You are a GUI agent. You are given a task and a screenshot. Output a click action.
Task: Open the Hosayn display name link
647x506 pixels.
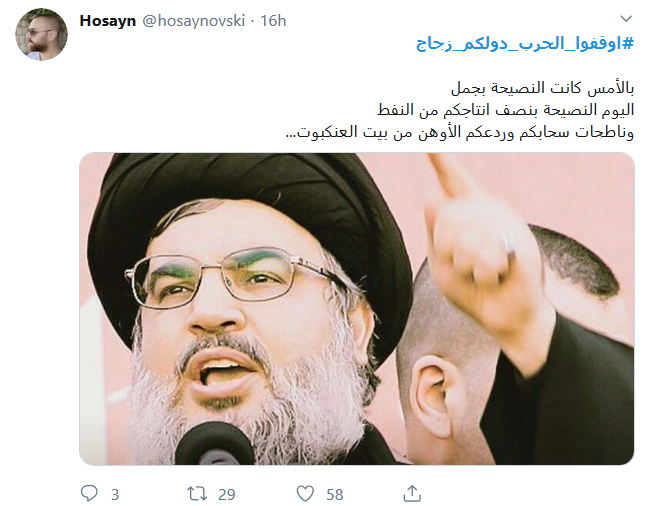[x=108, y=21]
